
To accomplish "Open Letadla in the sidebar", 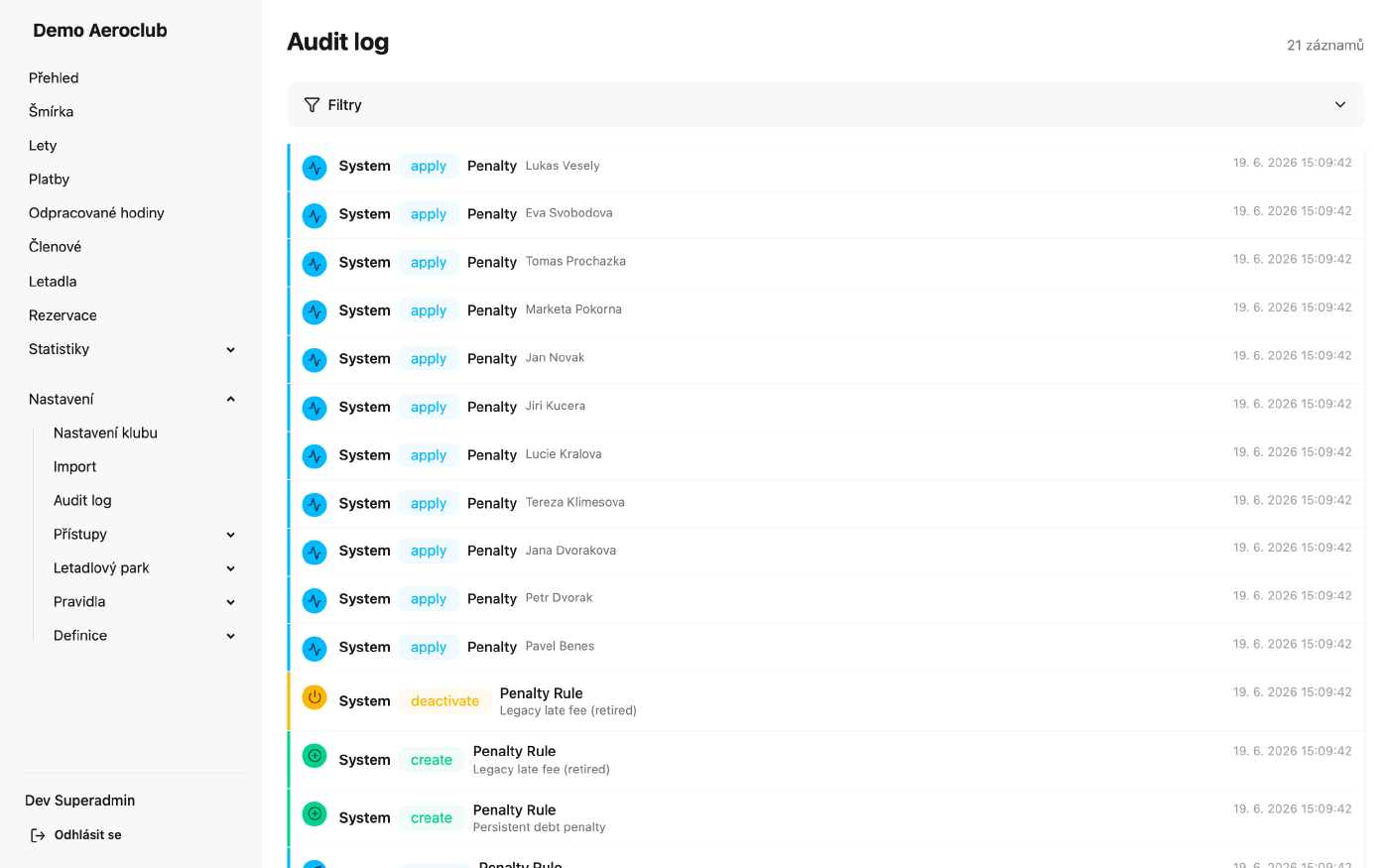I will tap(53, 282).
